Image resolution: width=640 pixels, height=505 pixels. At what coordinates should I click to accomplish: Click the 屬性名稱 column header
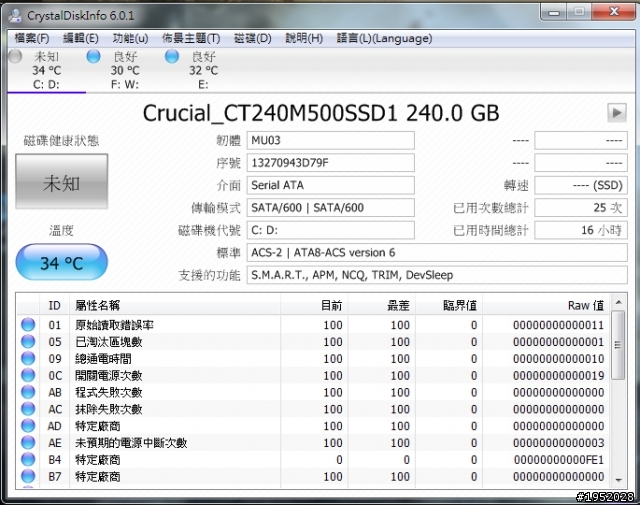pyautogui.click(x=175, y=305)
